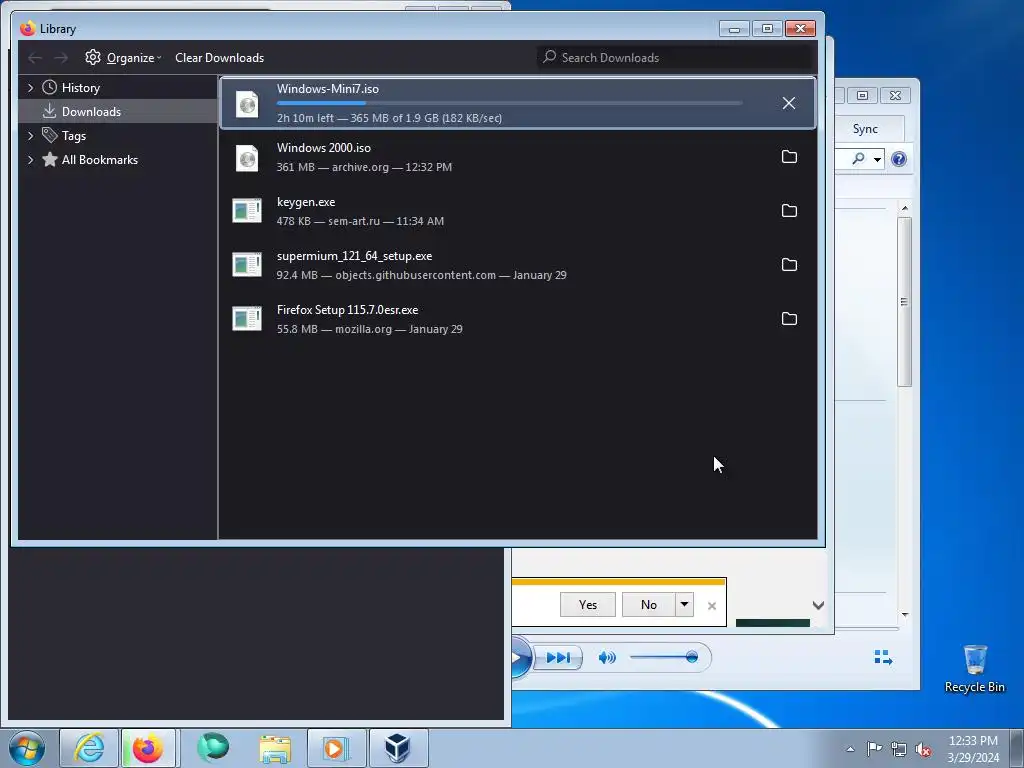This screenshot has height=768, width=1024.
Task: Expand the All Bookmarks tree node
Action: point(30,160)
